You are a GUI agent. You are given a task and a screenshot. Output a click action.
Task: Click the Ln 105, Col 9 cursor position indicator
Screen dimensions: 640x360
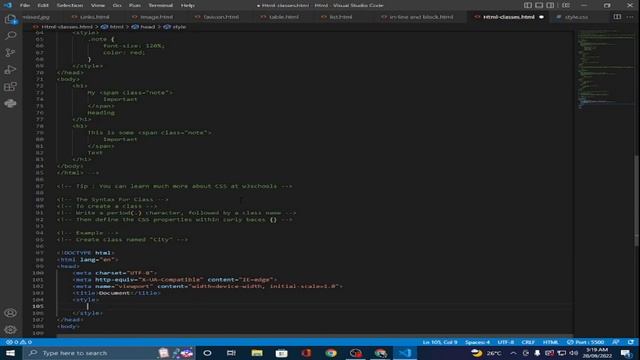440,342
